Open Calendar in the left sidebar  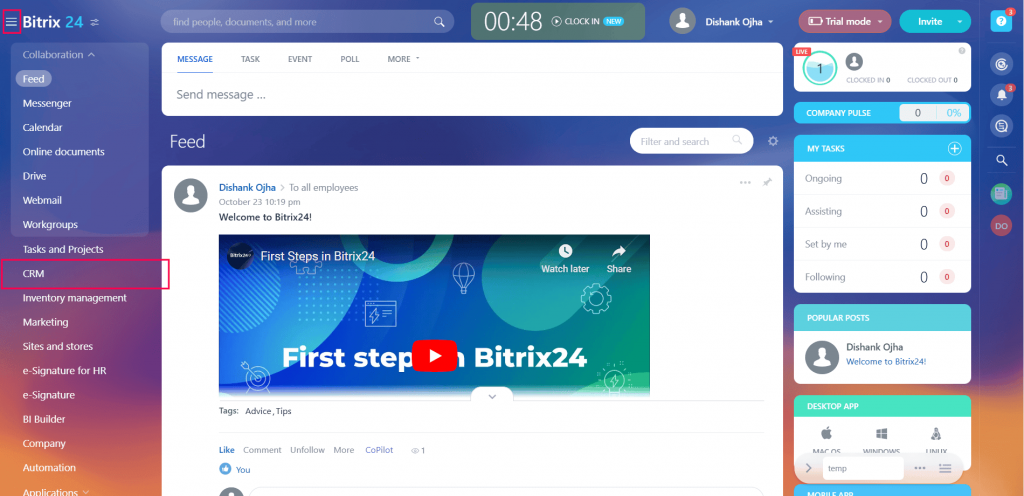coord(42,127)
